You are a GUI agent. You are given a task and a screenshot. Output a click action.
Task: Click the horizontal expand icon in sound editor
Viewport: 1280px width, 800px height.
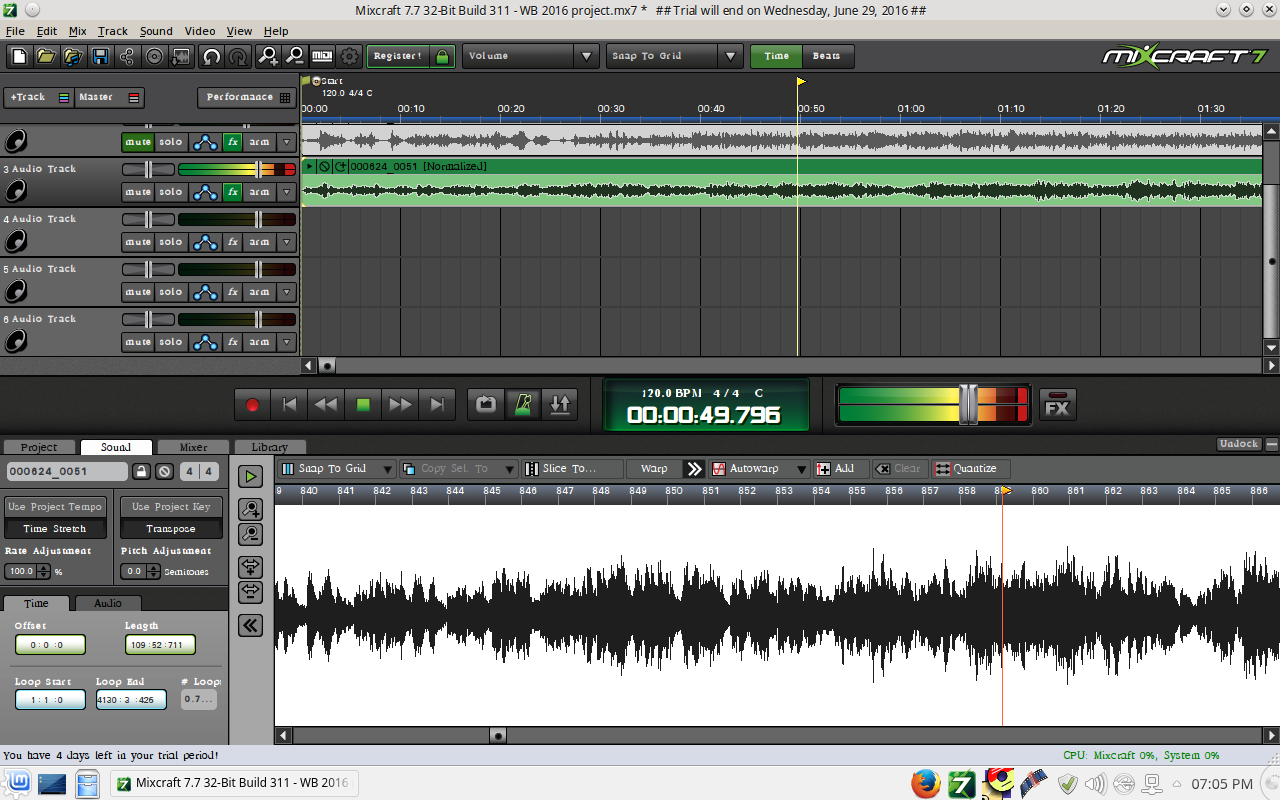[250, 567]
